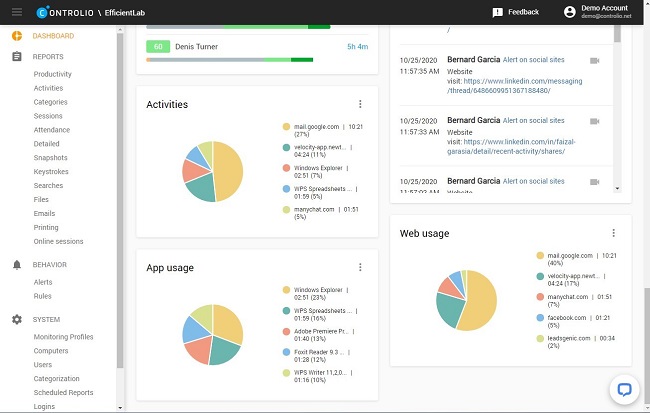Image resolution: width=650 pixels, height=413 pixels.
Task: Open the Activities card options menu
Action: (x=360, y=104)
